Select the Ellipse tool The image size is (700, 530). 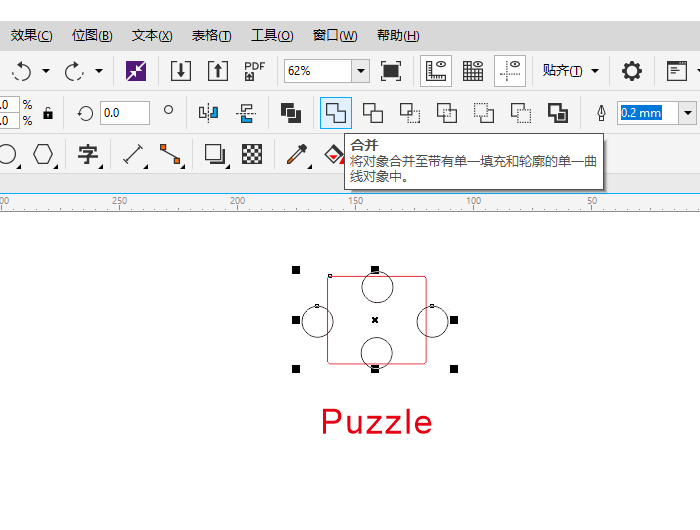point(7,154)
